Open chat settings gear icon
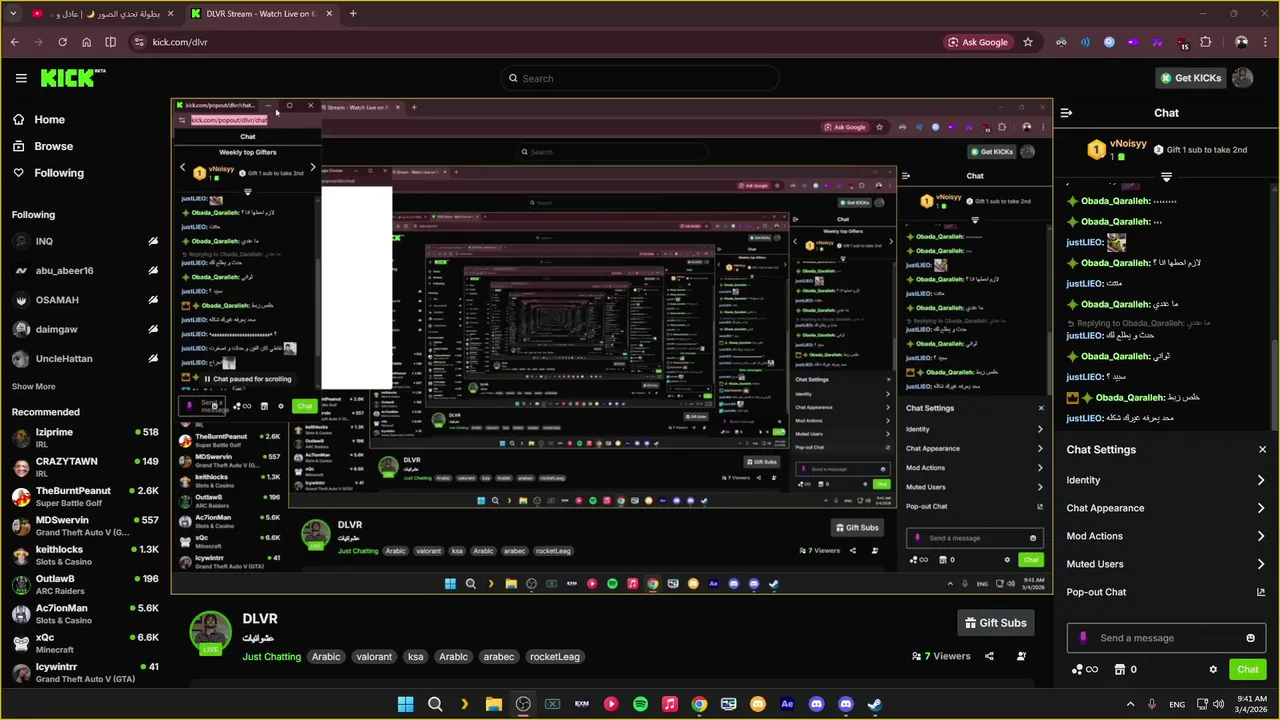 tap(1213, 670)
